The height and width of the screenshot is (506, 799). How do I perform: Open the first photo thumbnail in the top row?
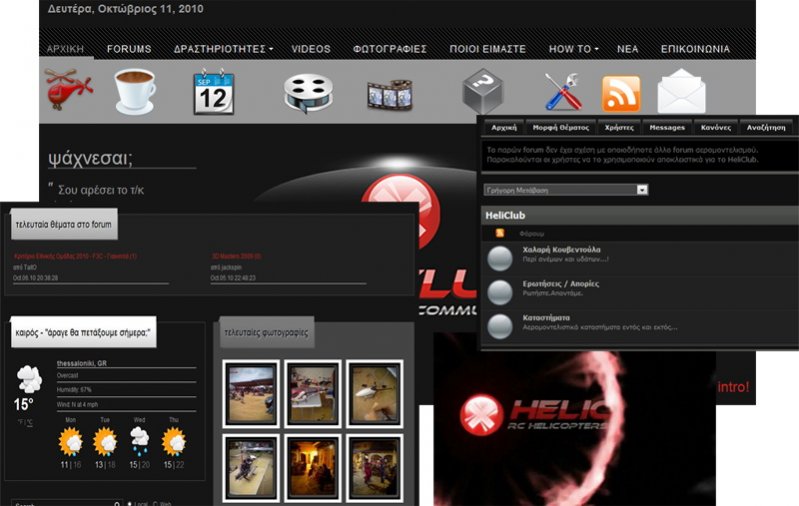pos(251,393)
